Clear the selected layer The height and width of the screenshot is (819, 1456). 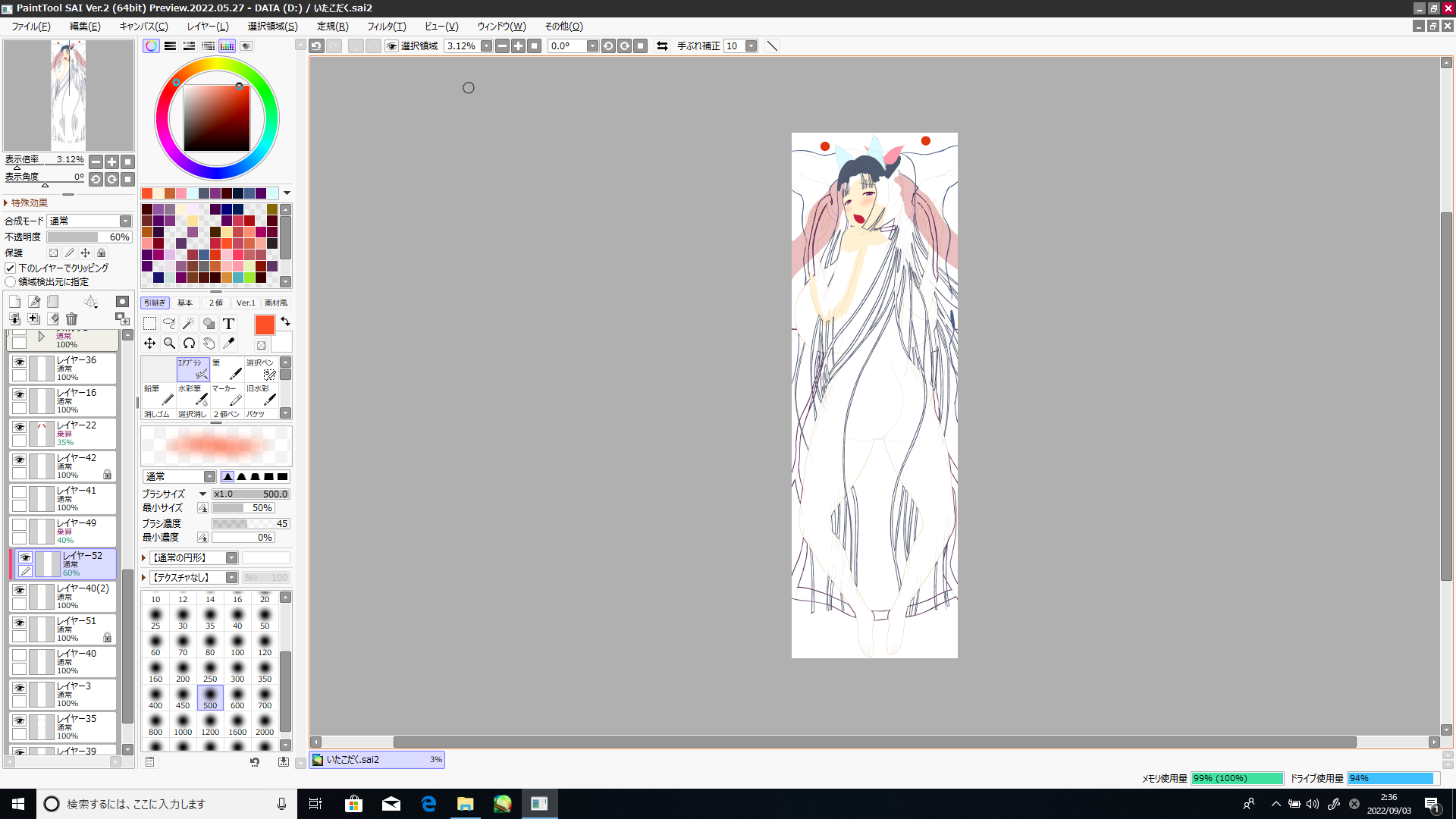[x=53, y=319]
